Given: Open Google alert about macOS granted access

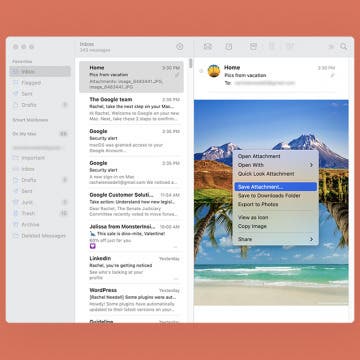Looking at the screenshot, I should pos(131,141).
